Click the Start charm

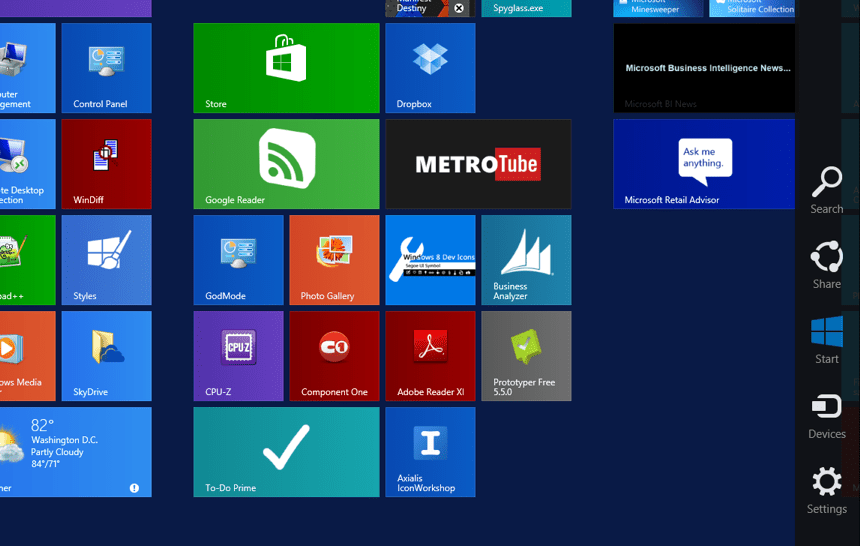pyautogui.click(x=827, y=340)
